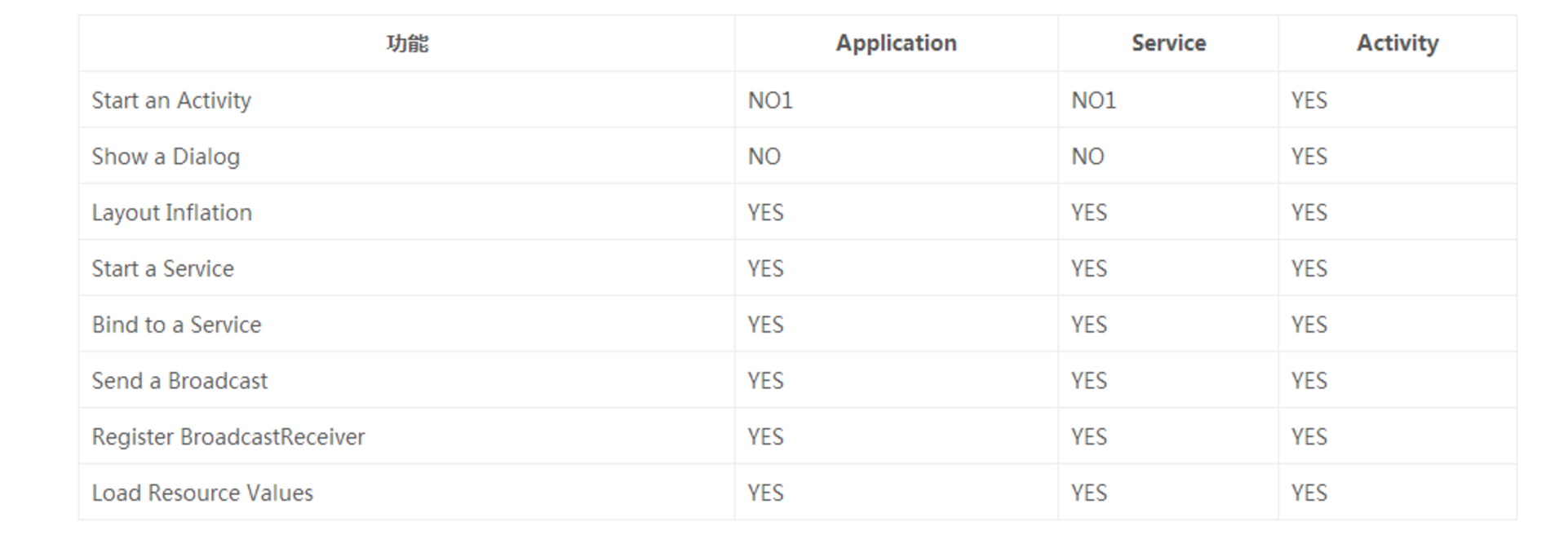Screen dimensions: 1568x553
Task: Click Application YES for Layout Inflation
Action: click(765, 213)
